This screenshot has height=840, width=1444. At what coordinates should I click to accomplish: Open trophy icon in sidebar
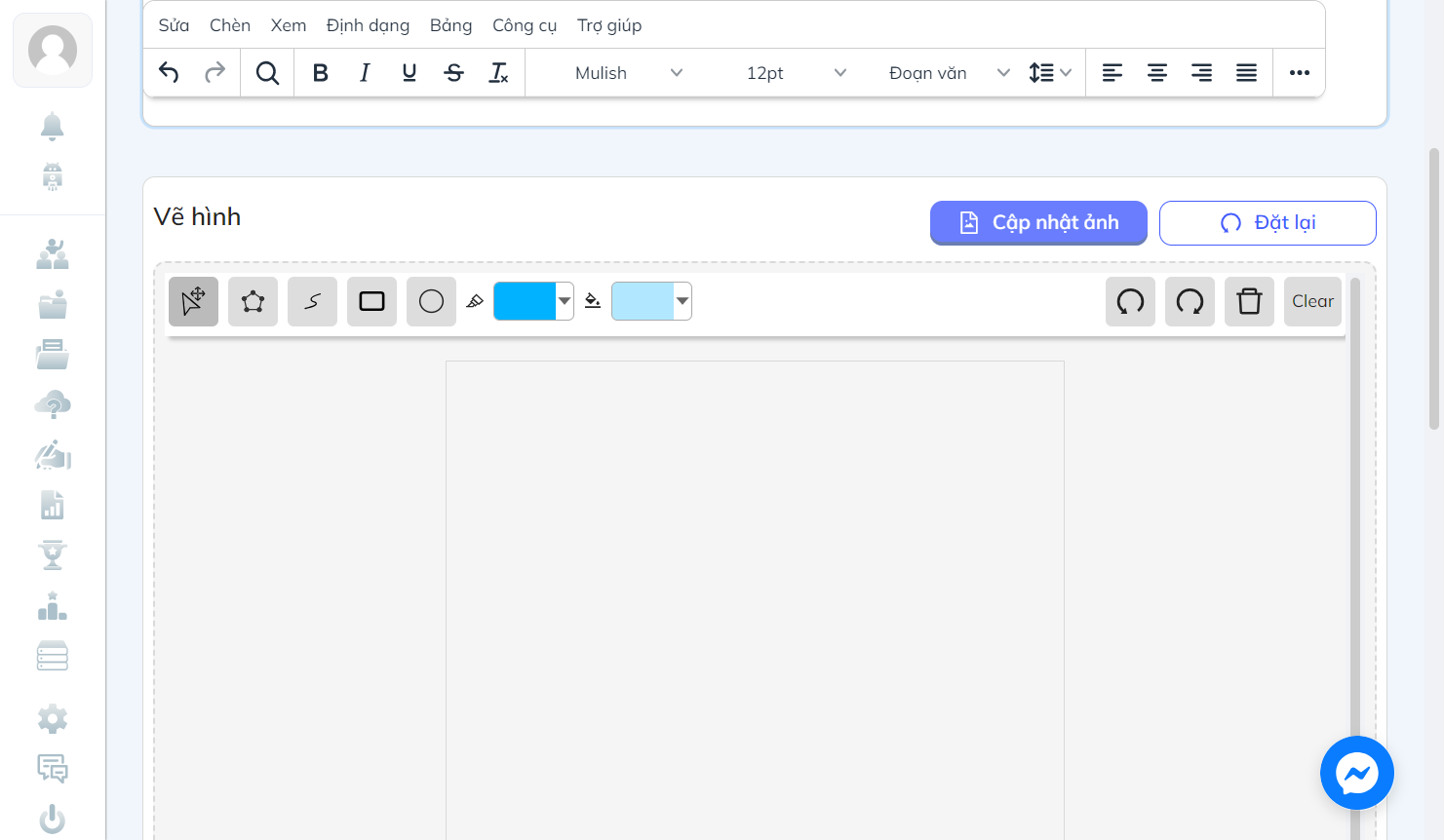53,555
